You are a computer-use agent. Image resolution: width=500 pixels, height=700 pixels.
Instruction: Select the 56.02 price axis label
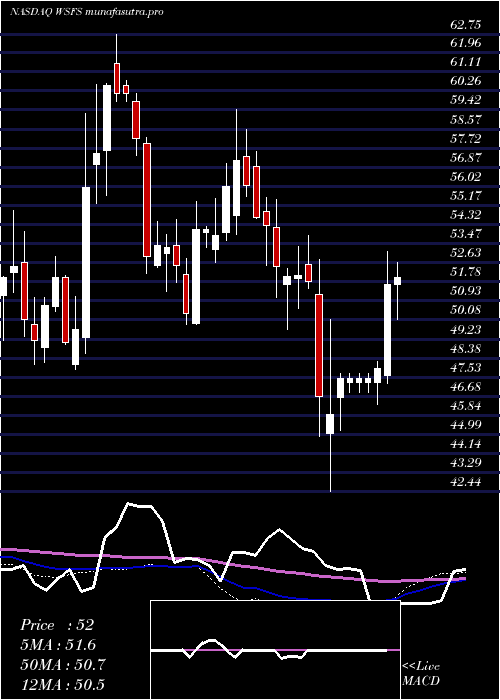tap(466, 177)
